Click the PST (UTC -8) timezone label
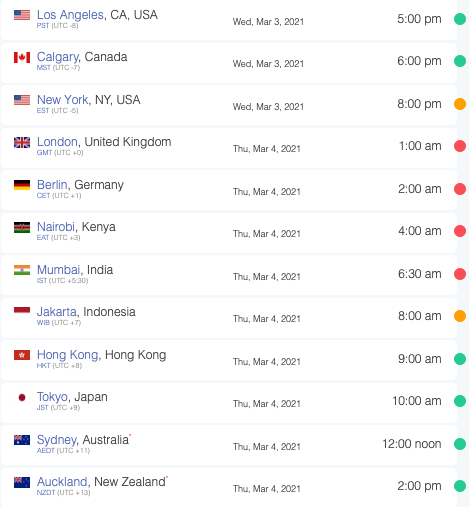 [57, 26]
